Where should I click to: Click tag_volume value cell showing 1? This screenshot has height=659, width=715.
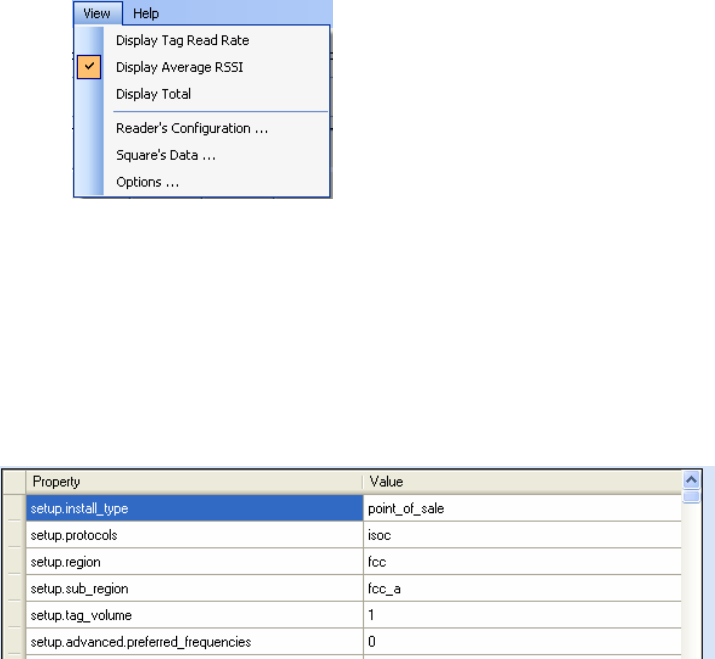point(522,615)
